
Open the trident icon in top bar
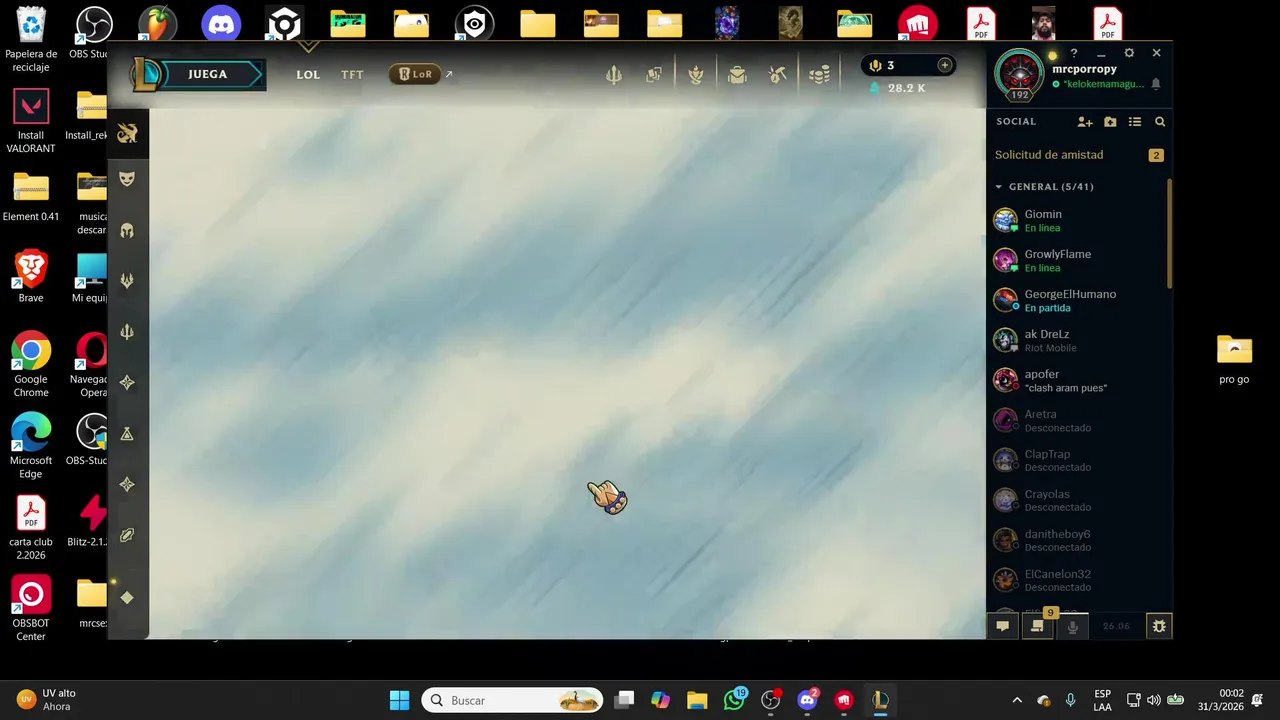tap(614, 75)
